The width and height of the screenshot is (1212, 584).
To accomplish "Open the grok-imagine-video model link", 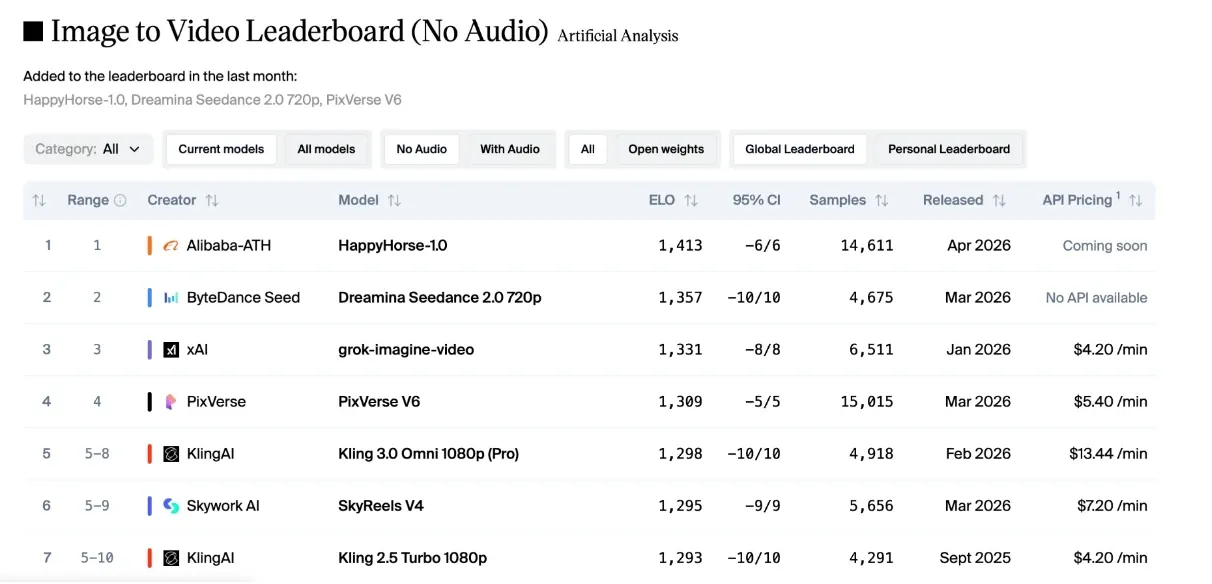I will pos(406,350).
